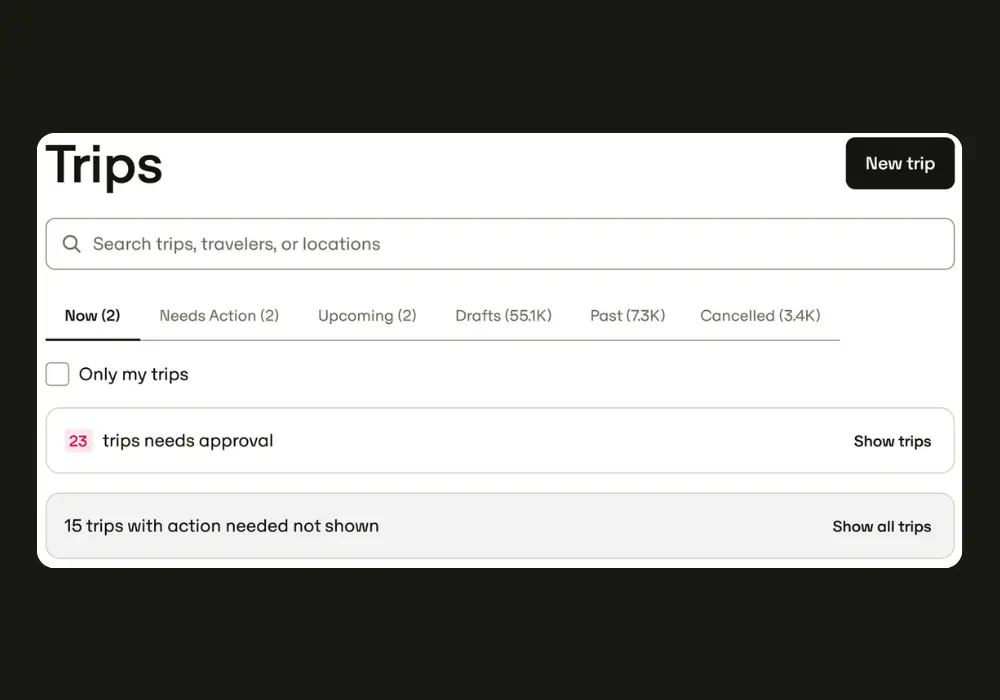View the Drafts tab
Screen dimensions: 1000x700
[503, 316]
